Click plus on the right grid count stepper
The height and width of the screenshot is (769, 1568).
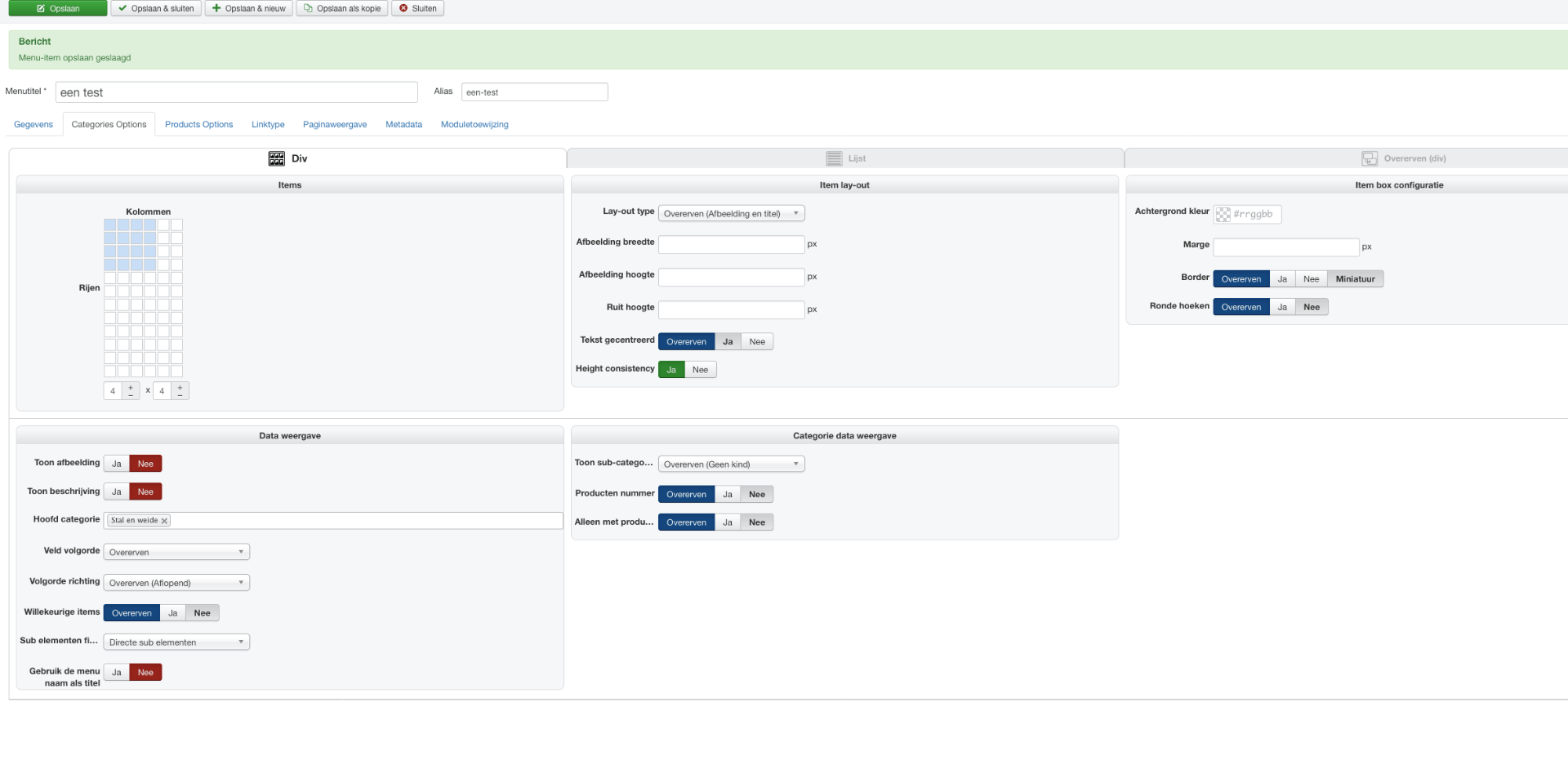tap(180, 387)
